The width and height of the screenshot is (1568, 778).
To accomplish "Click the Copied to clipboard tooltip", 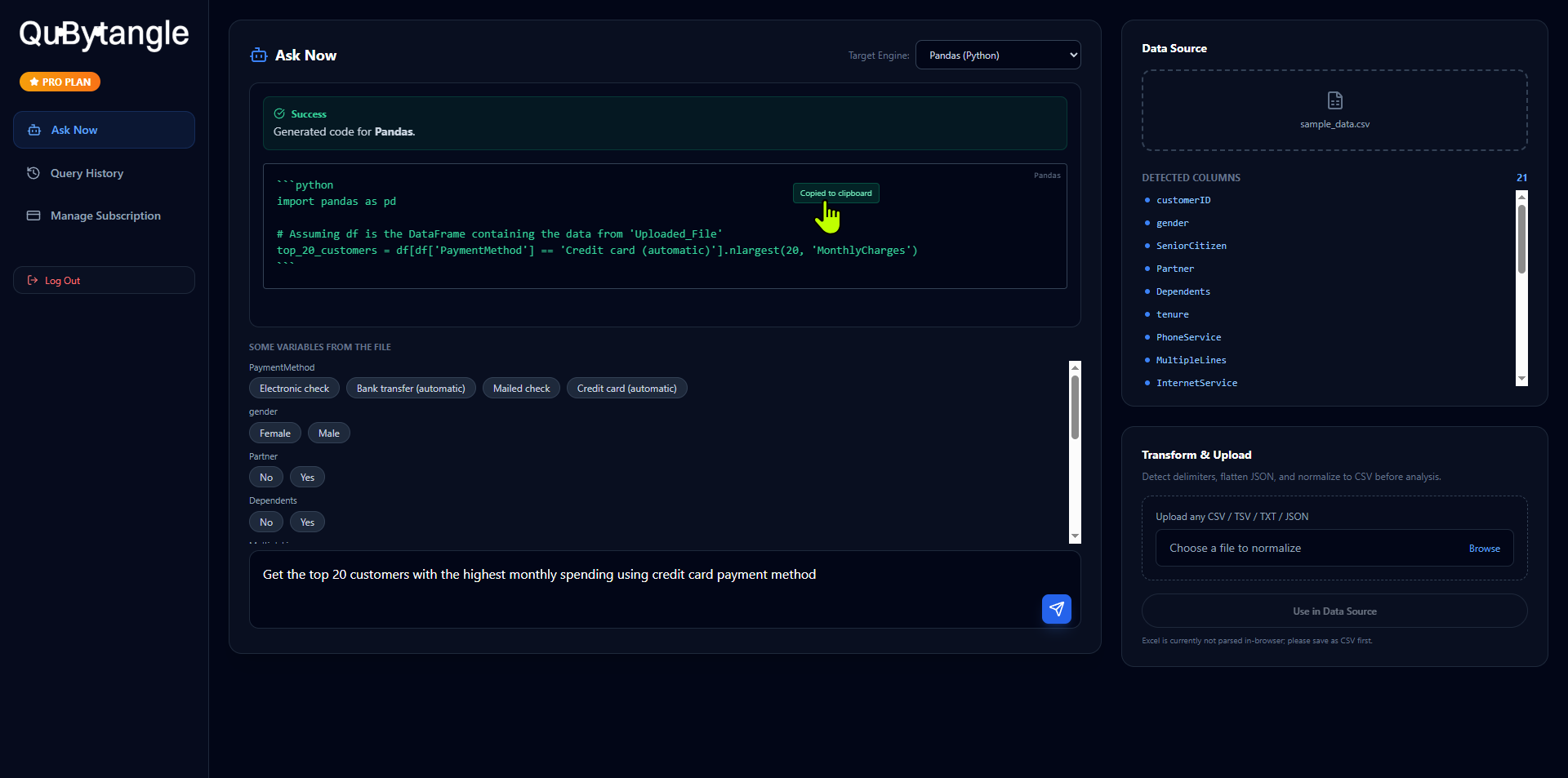I will pos(835,193).
